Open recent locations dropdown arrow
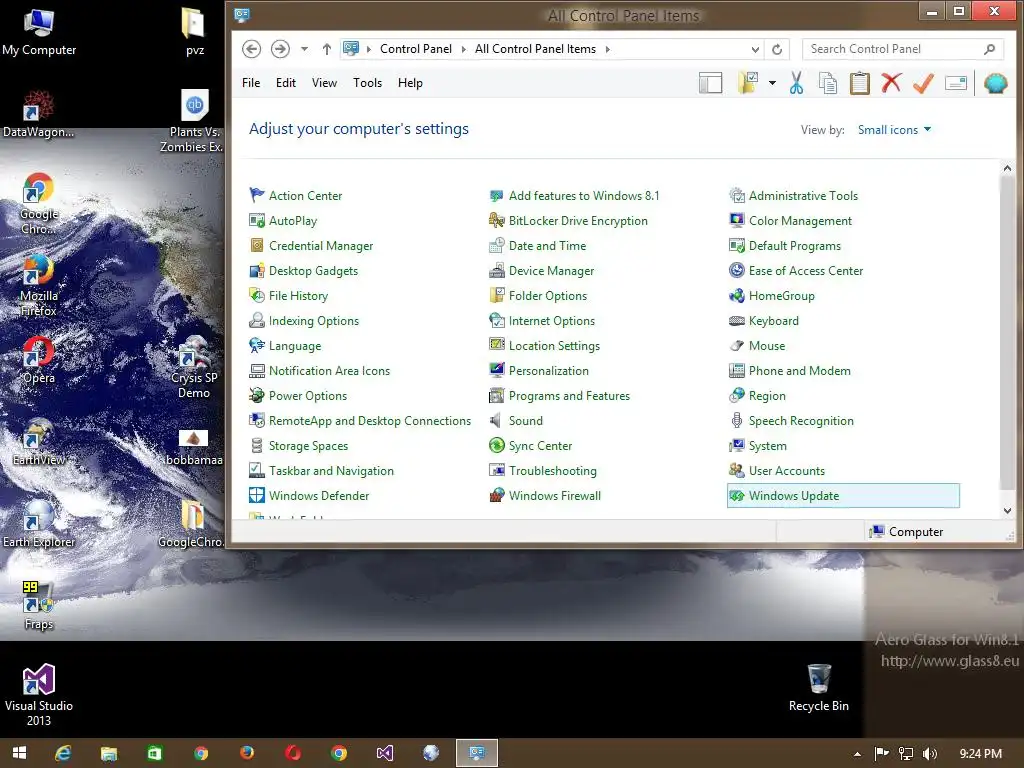This screenshot has height=768, width=1024. (304, 49)
